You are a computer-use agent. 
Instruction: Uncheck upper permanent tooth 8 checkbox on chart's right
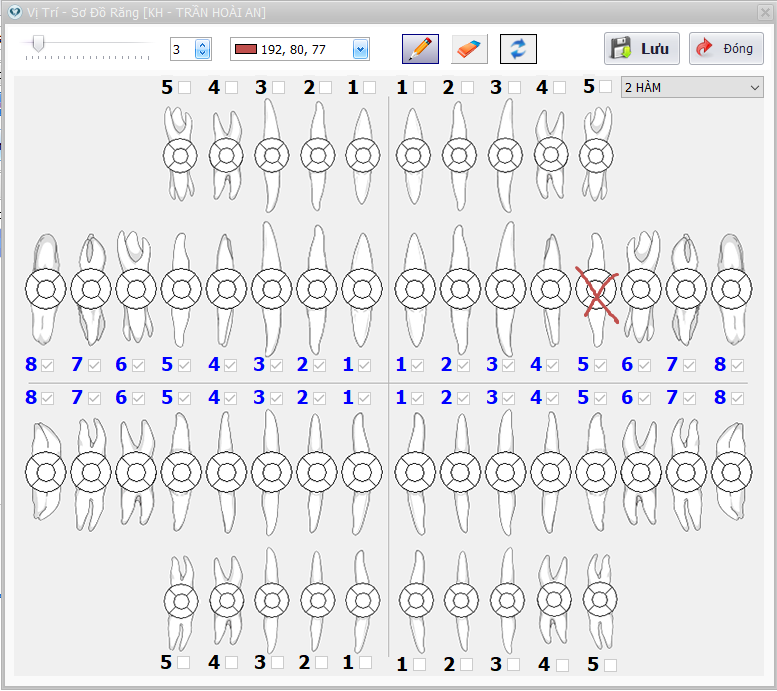(737, 365)
